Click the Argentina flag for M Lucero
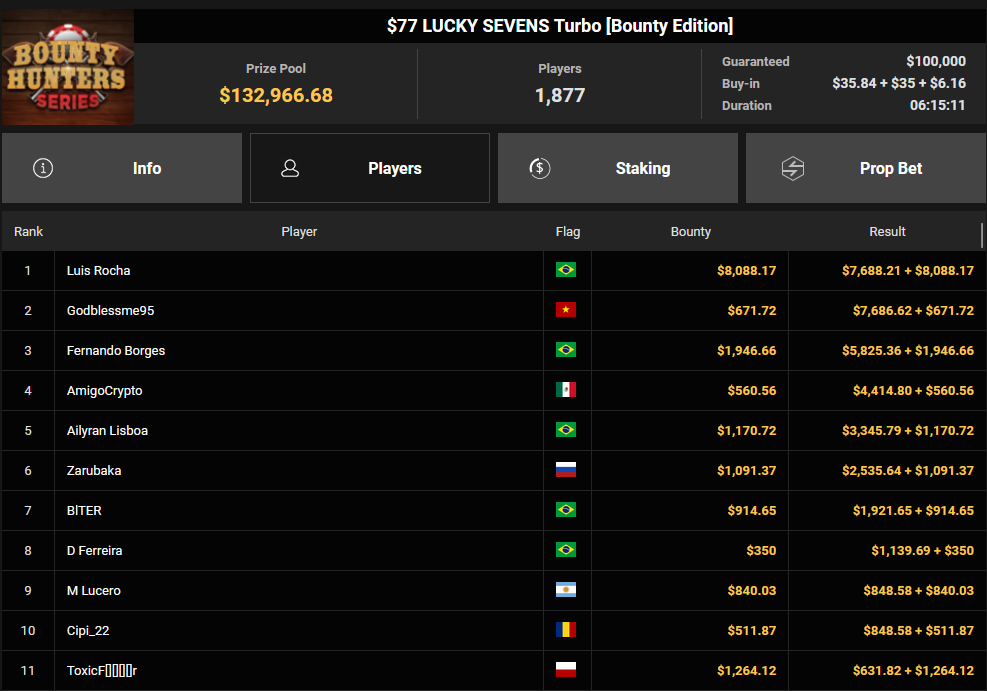This screenshot has height=691, width=987. pyautogui.click(x=566, y=590)
